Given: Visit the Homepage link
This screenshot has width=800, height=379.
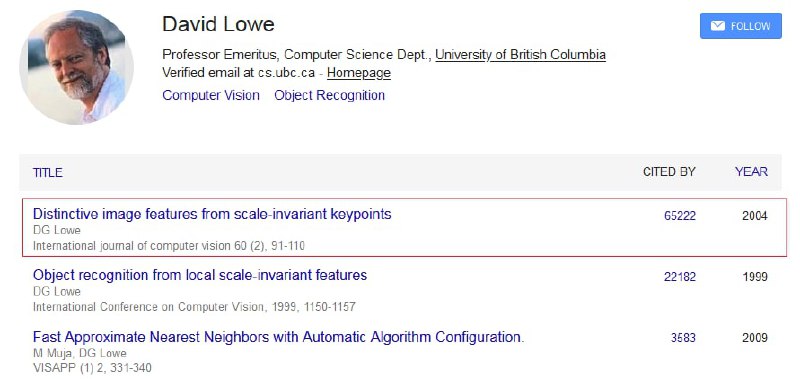Looking at the screenshot, I should [x=359, y=73].
